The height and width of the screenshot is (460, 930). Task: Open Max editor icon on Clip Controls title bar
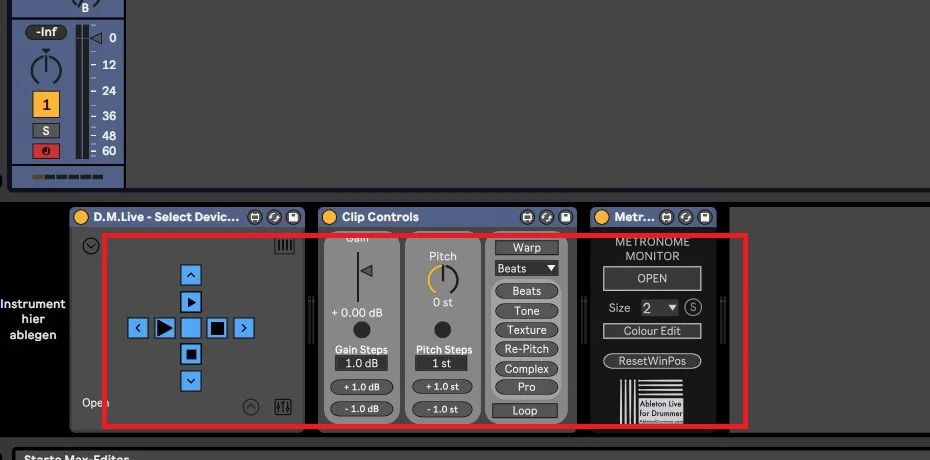[x=527, y=217]
